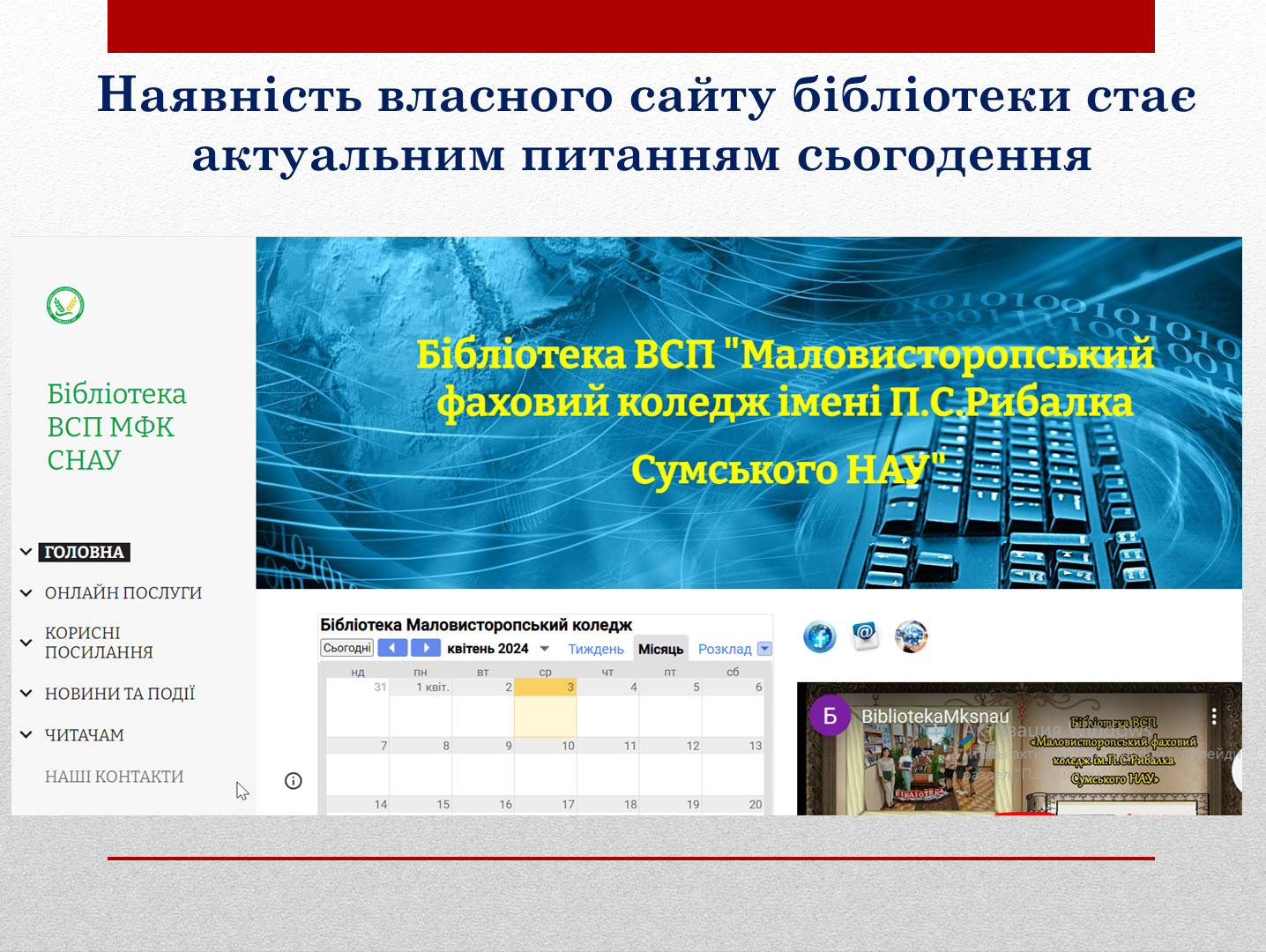The height and width of the screenshot is (952, 1266).
Task: Click the email envelope icon
Action: point(866,636)
